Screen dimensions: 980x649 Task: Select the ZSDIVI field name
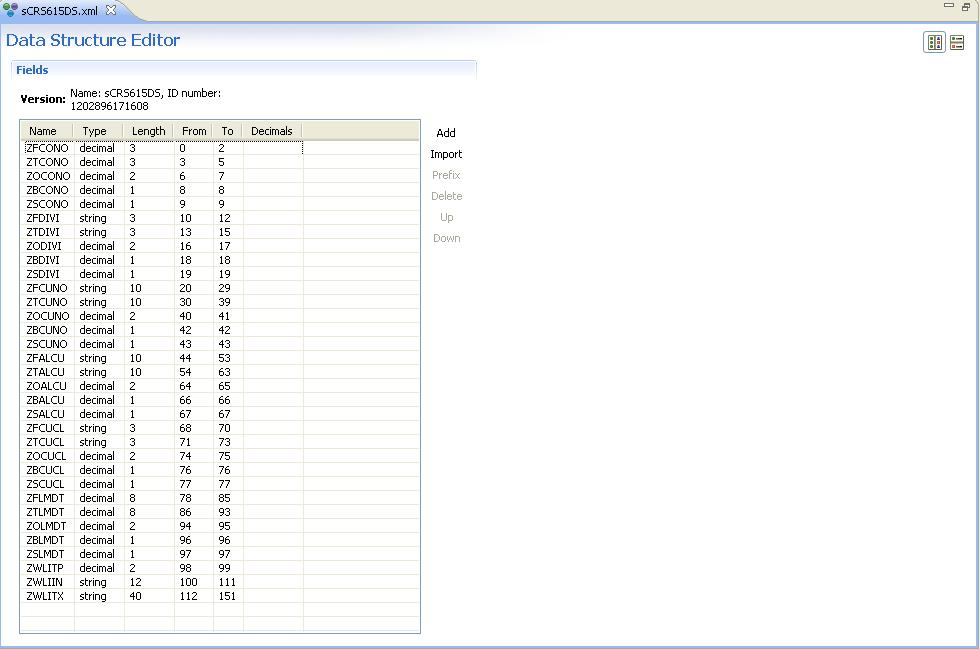click(x=42, y=274)
